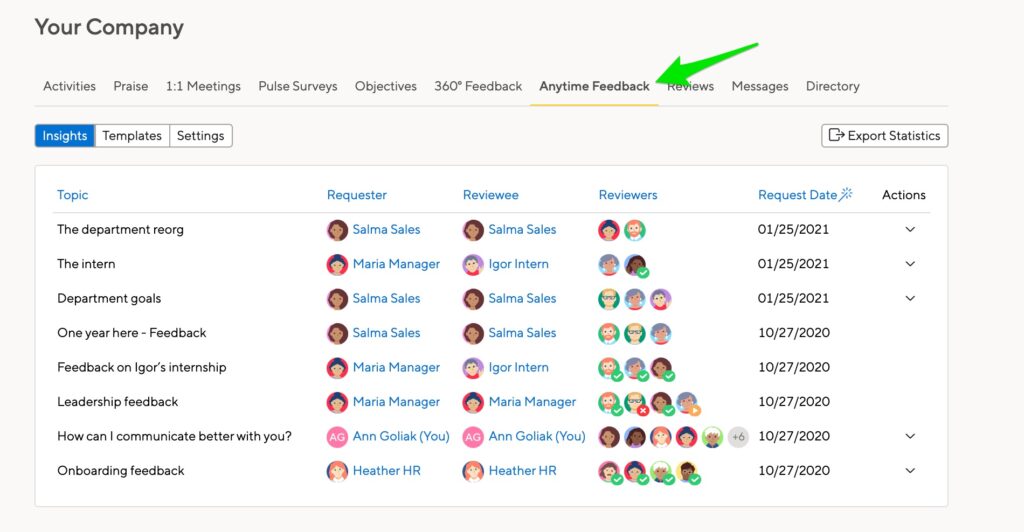Click first reviewer avatar in Igor's internship row
The height and width of the screenshot is (532, 1024).
[609, 368]
